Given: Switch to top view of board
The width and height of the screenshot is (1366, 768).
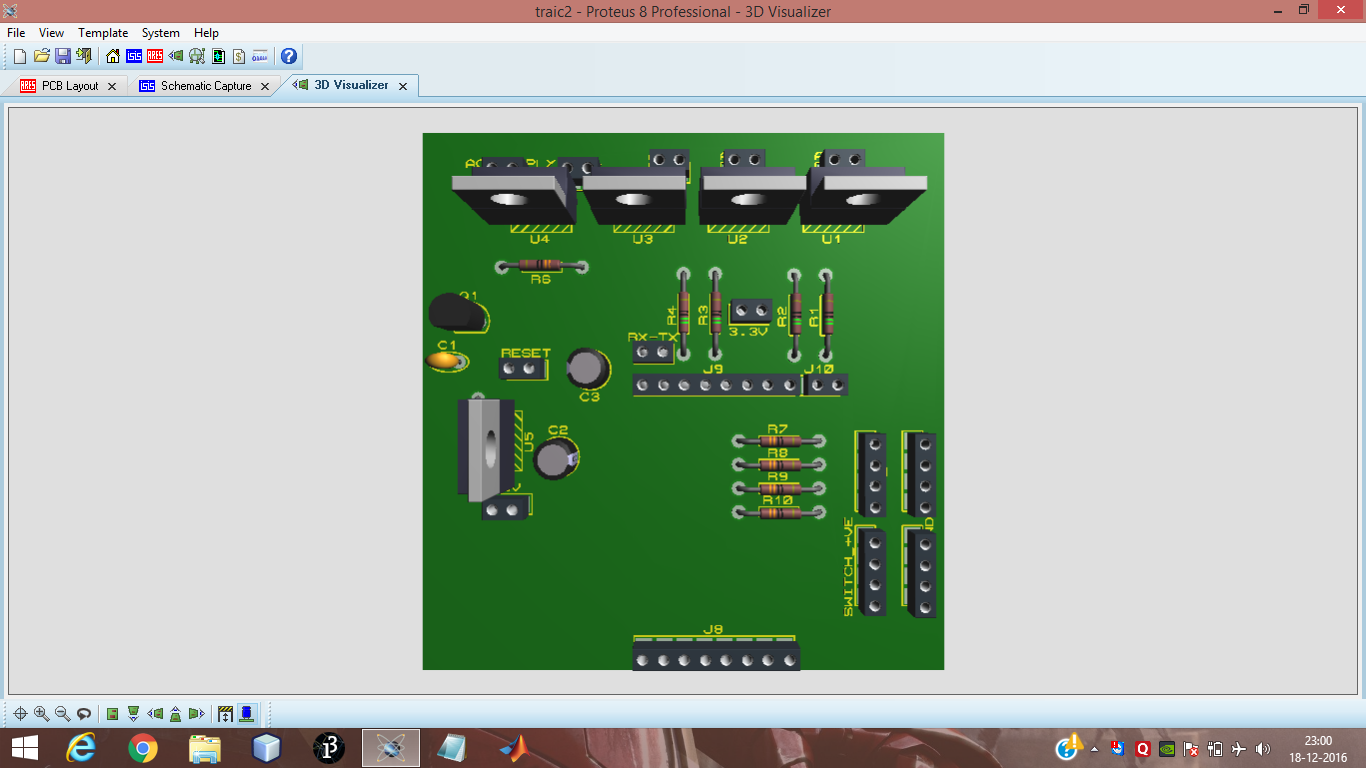Looking at the screenshot, I should click(x=113, y=714).
